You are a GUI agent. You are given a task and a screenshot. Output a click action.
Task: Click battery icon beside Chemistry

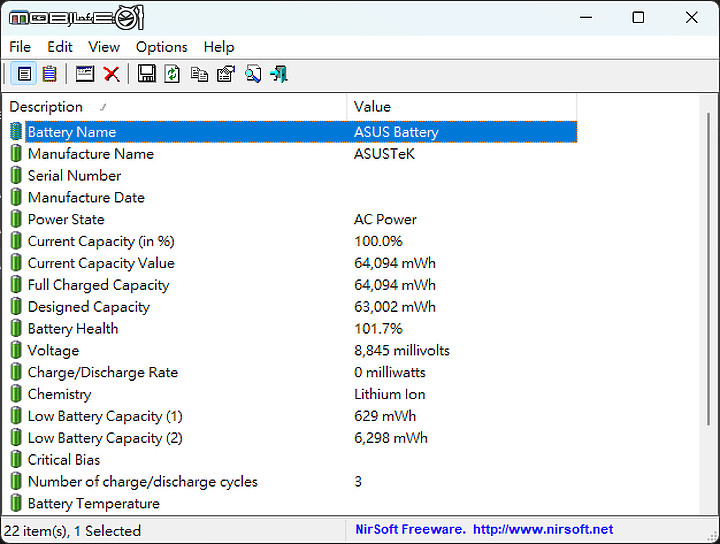[x=16, y=394]
